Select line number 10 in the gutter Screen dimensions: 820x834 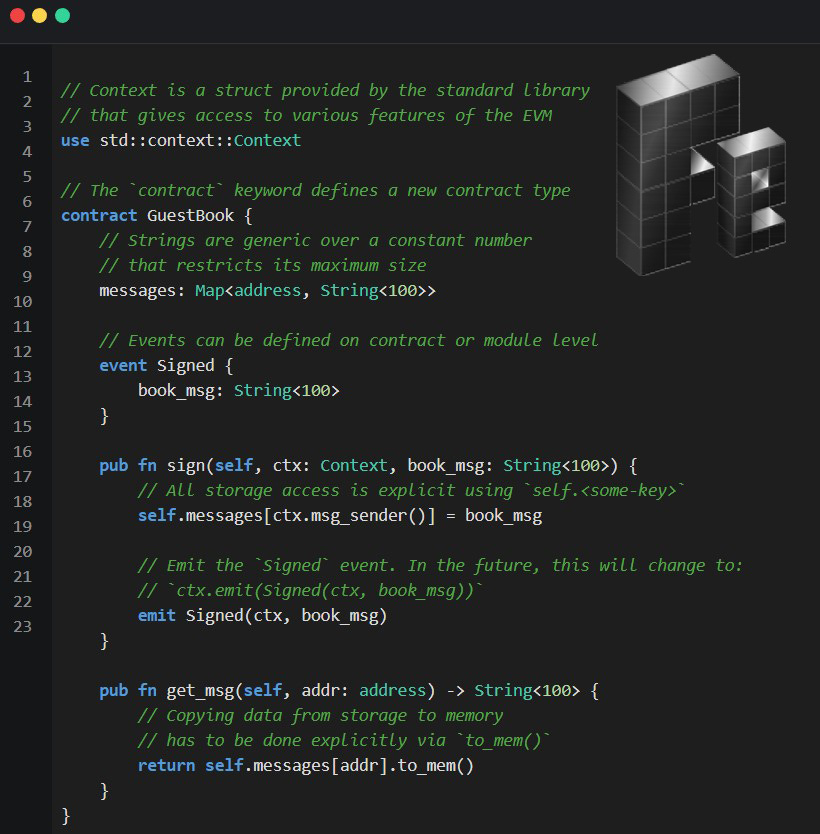point(23,302)
